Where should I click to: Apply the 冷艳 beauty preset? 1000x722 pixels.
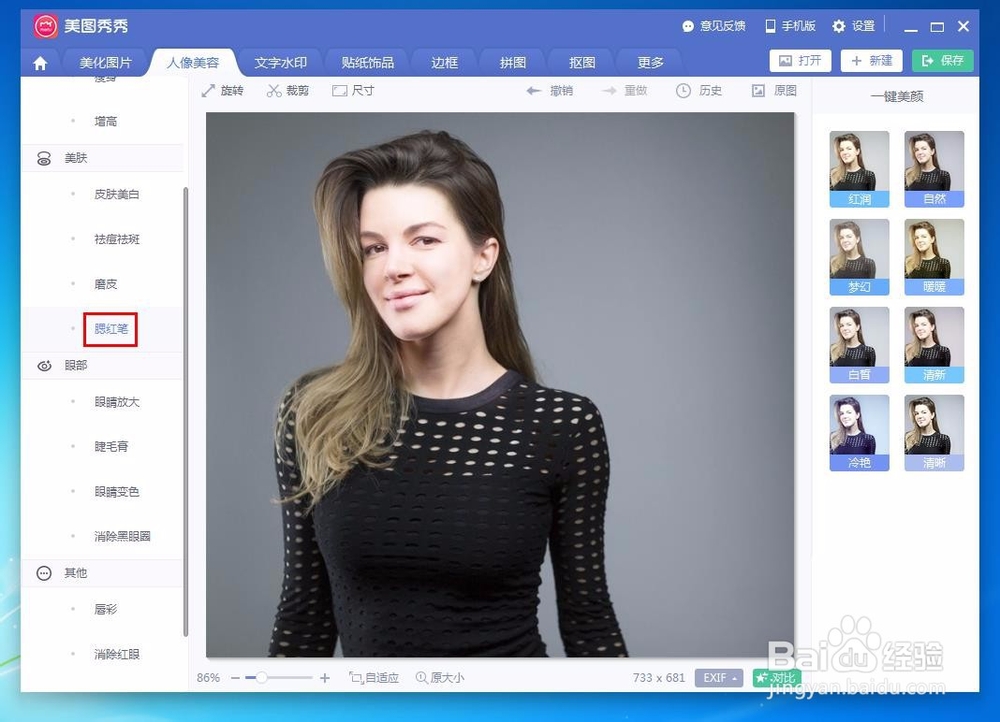(x=859, y=433)
